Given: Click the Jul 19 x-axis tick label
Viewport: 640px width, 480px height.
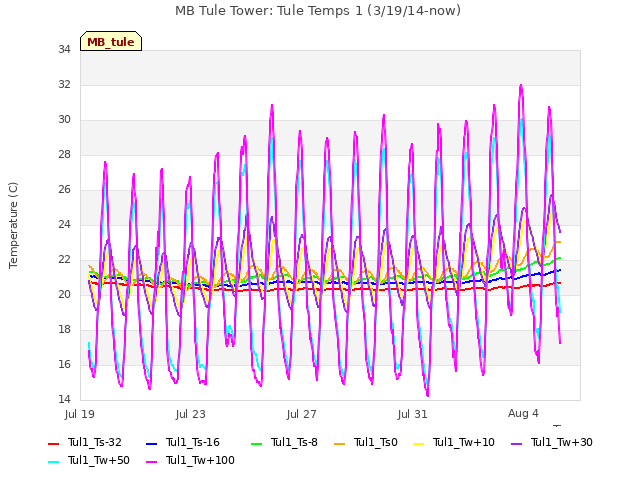Looking at the screenshot, I should tap(80, 414).
